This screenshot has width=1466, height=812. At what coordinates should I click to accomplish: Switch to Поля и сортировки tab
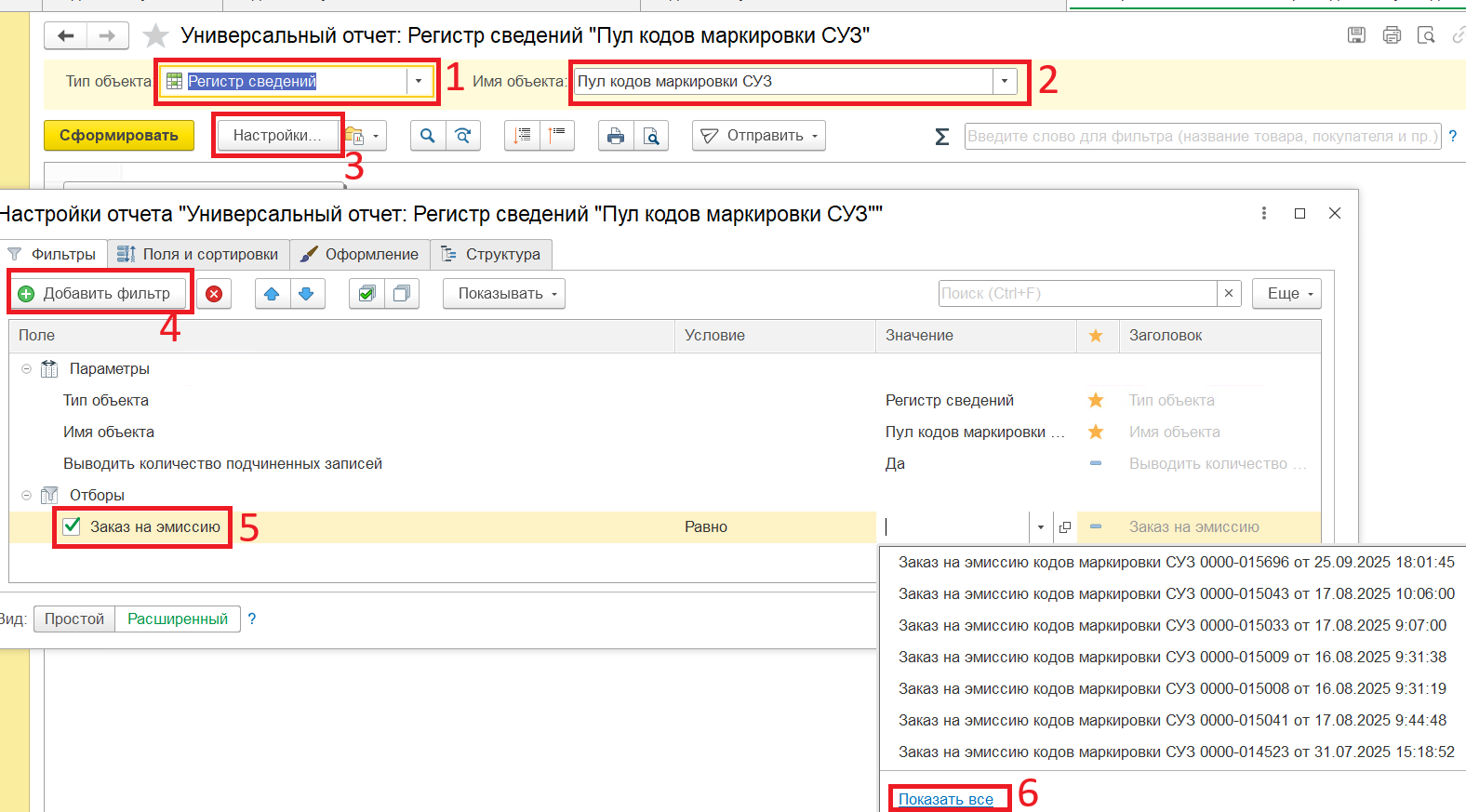click(198, 254)
